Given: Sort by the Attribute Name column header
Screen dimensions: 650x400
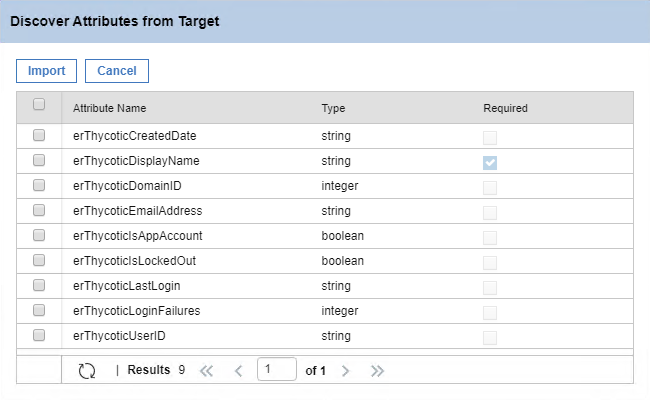Looking at the screenshot, I should click(x=109, y=108).
